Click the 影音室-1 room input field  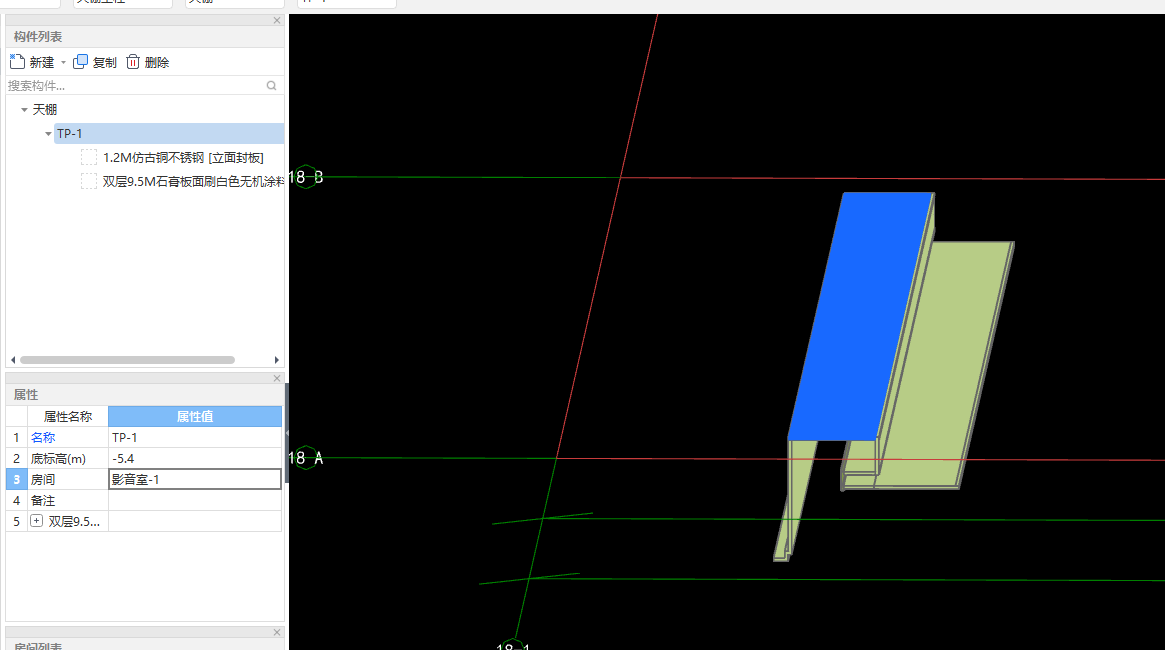pos(195,479)
